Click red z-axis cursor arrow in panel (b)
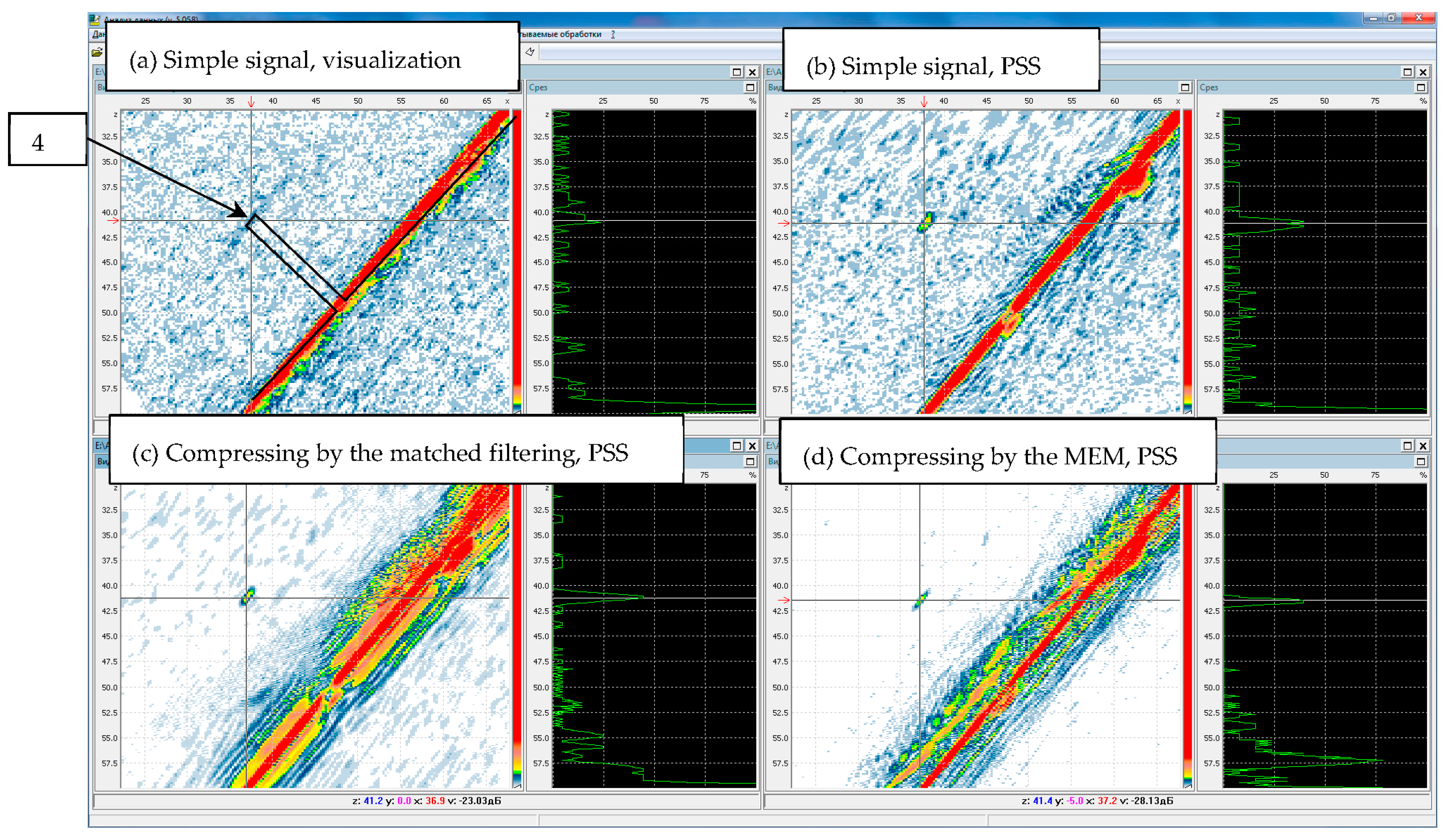1447x840 pixels. coord(784,223)
